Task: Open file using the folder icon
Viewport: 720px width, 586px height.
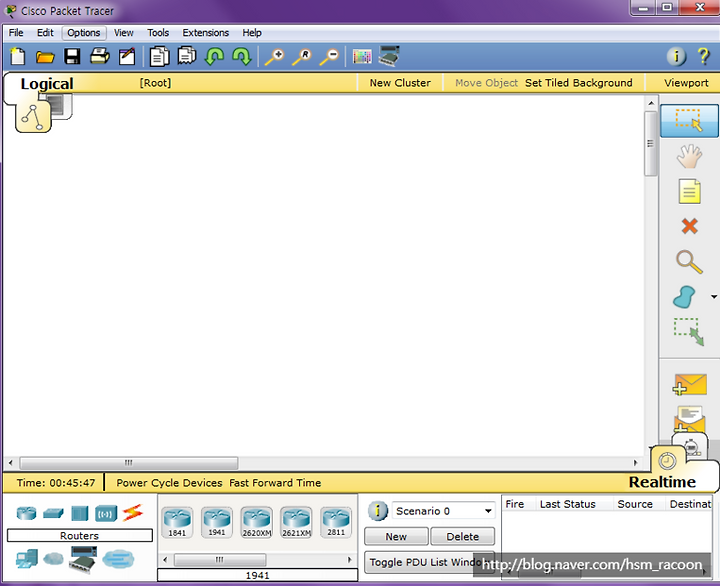Action: click(x=45, y=57)
